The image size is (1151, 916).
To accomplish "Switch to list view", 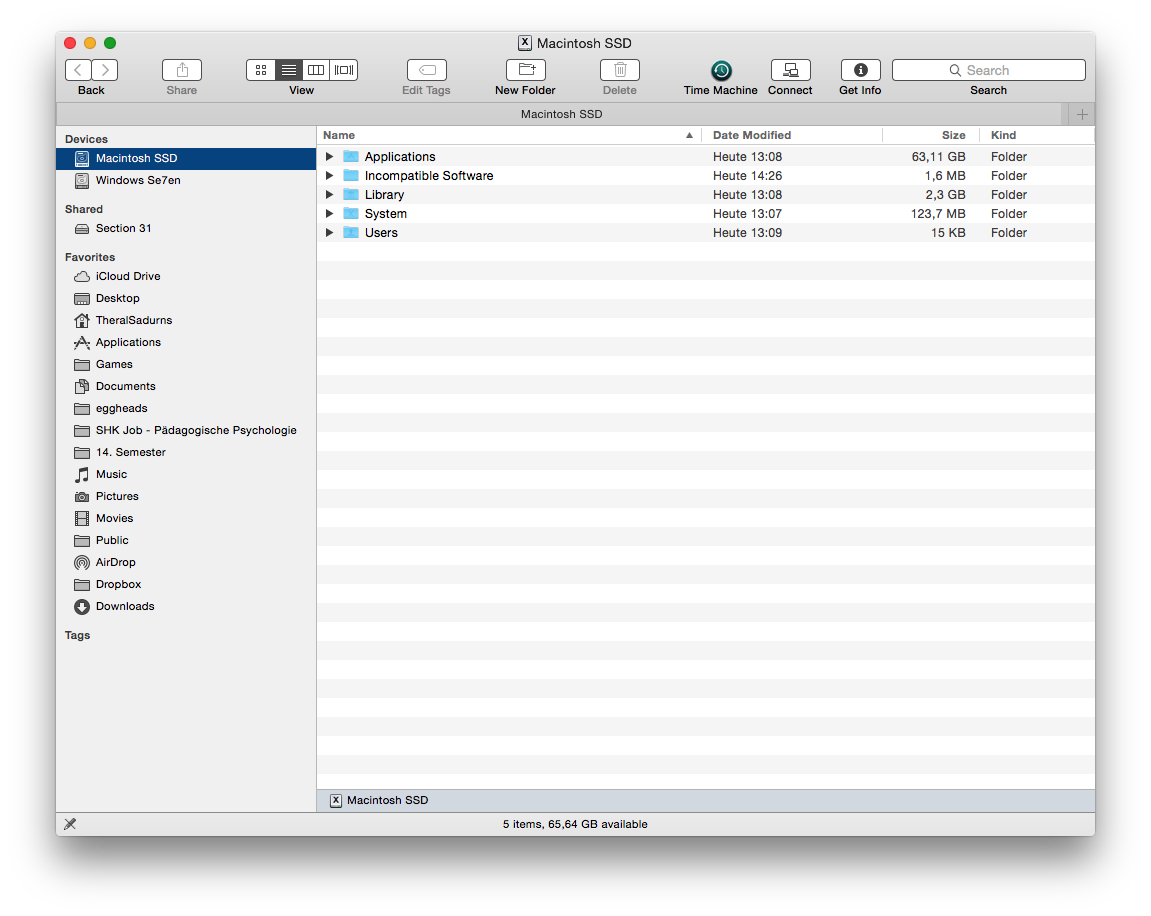I will point(288,70).
